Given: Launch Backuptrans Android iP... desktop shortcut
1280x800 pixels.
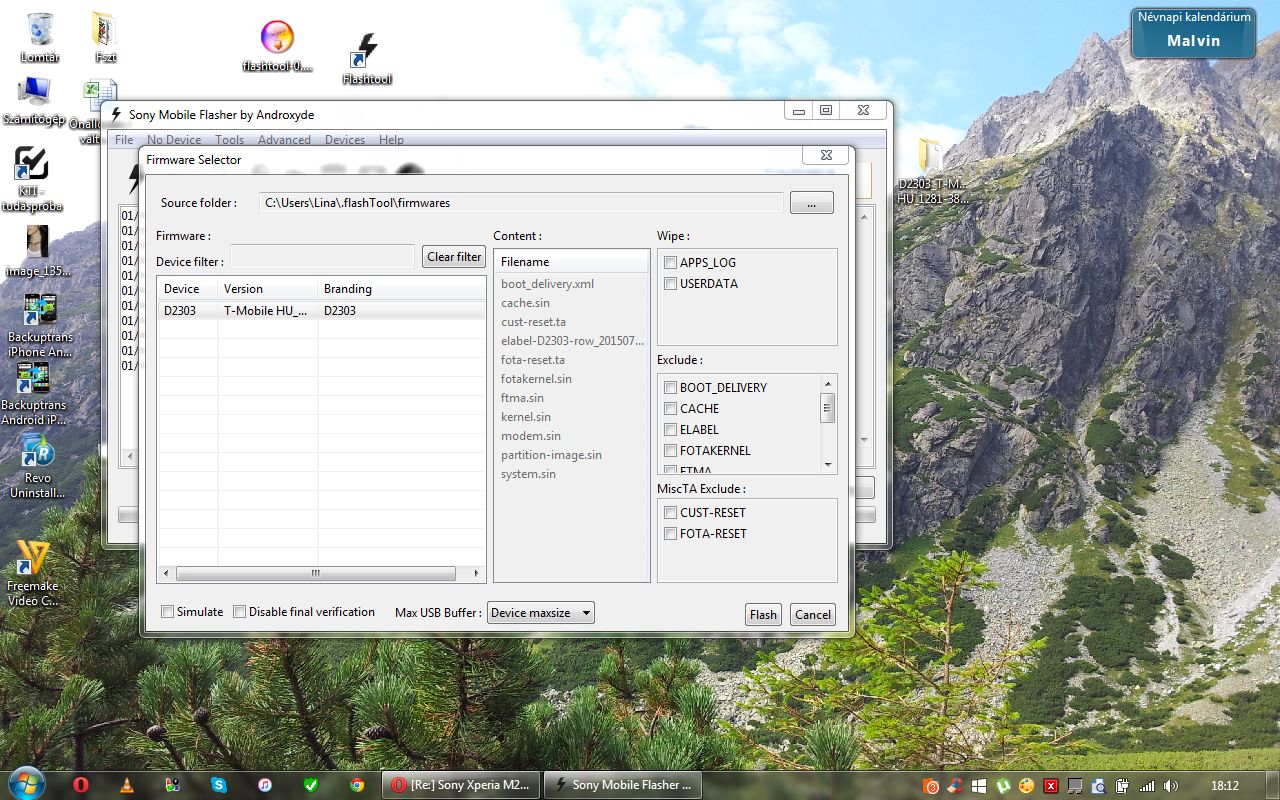Looking at the screenshot, I should pos(34,393).
